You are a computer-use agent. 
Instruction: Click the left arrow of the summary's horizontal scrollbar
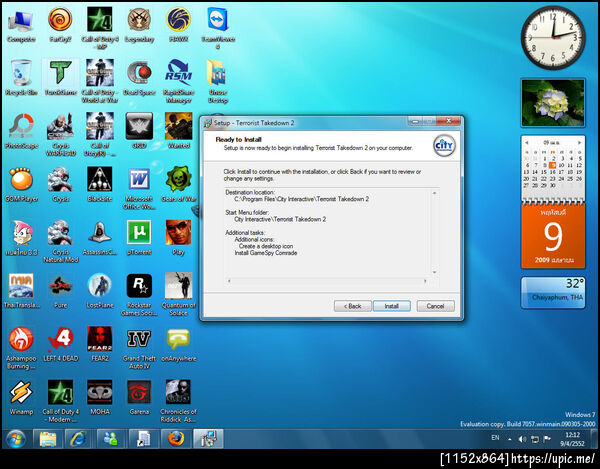point(229,281)
